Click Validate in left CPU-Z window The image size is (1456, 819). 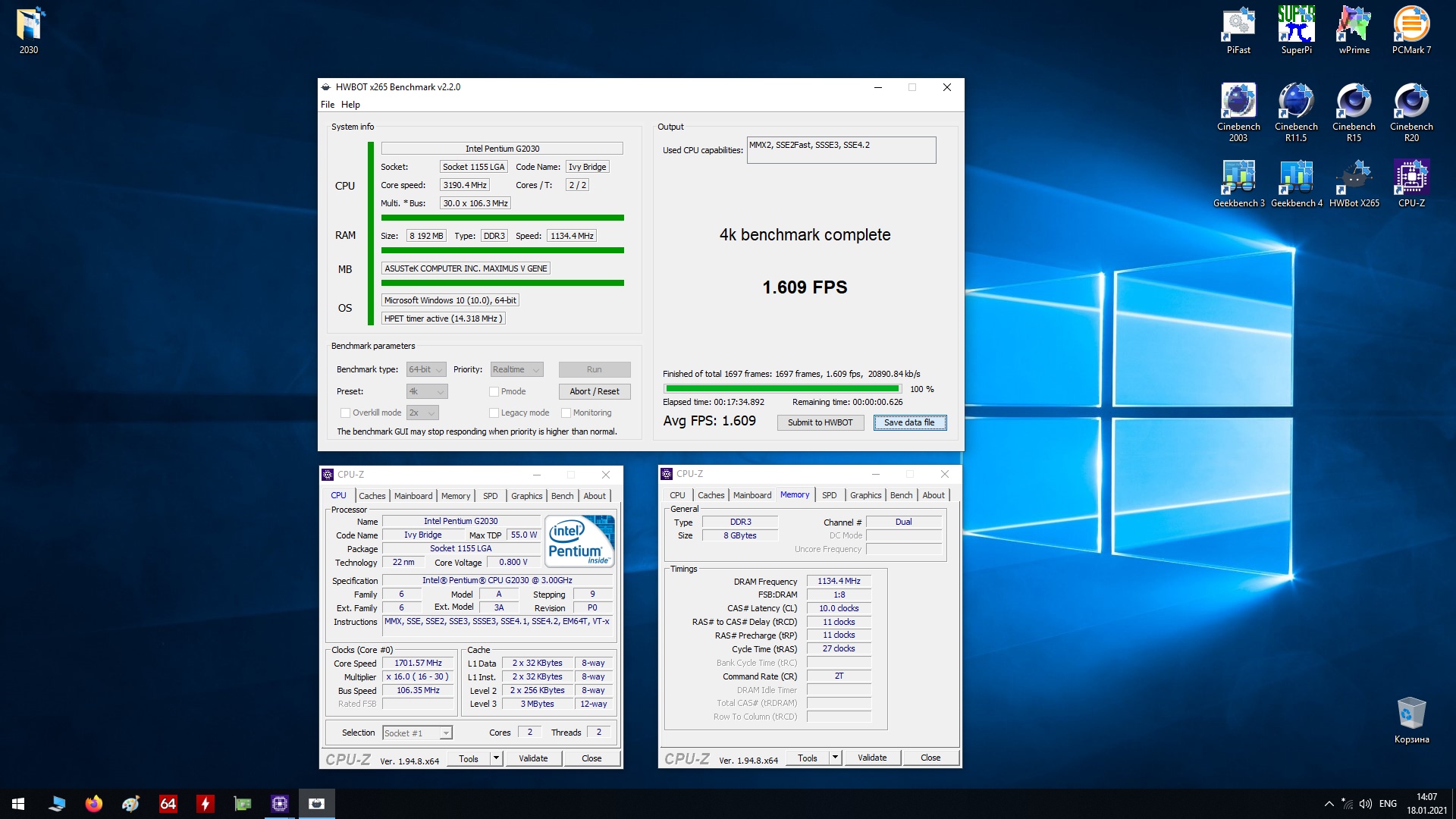[533, 758]
